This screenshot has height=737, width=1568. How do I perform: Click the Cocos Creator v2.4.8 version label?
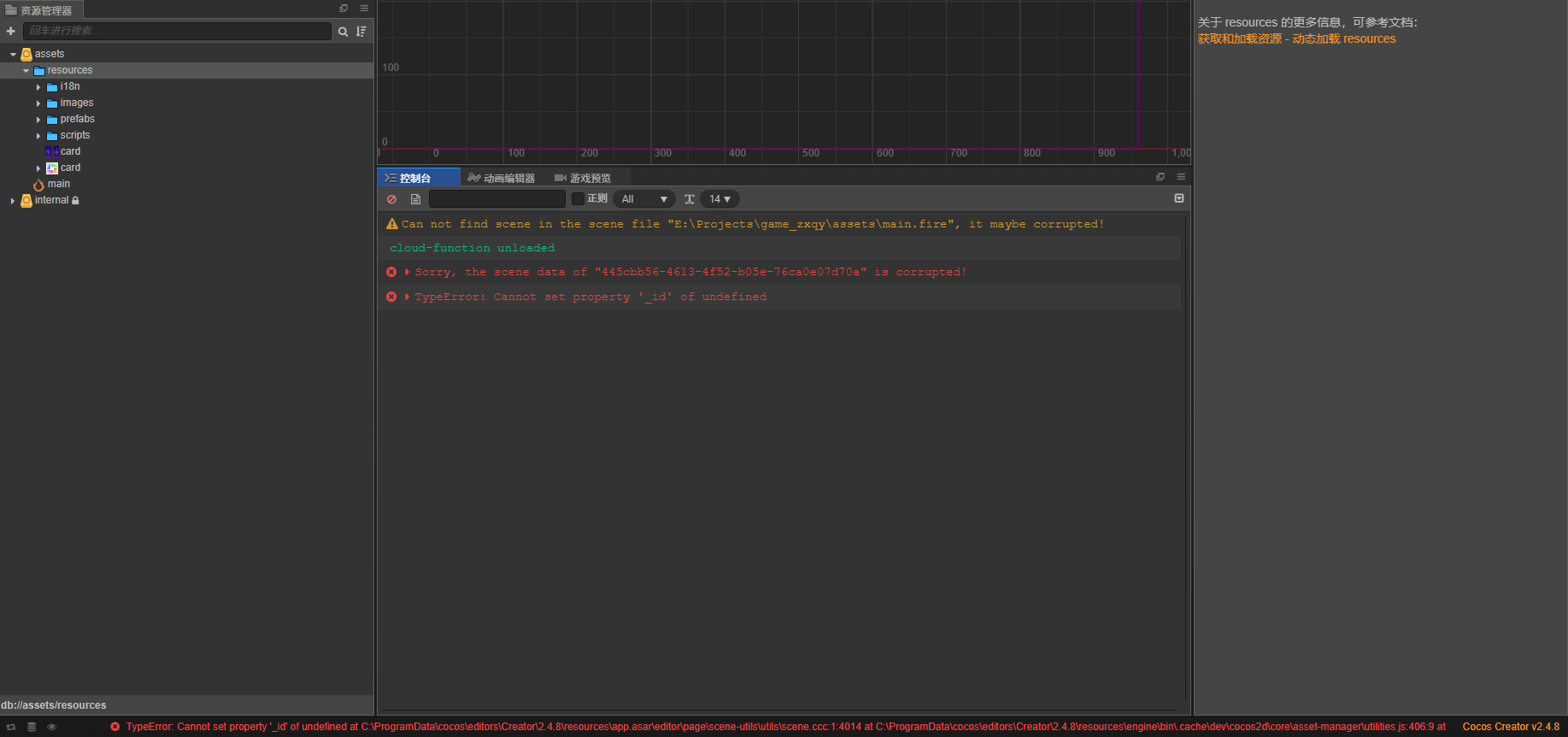1511,727
